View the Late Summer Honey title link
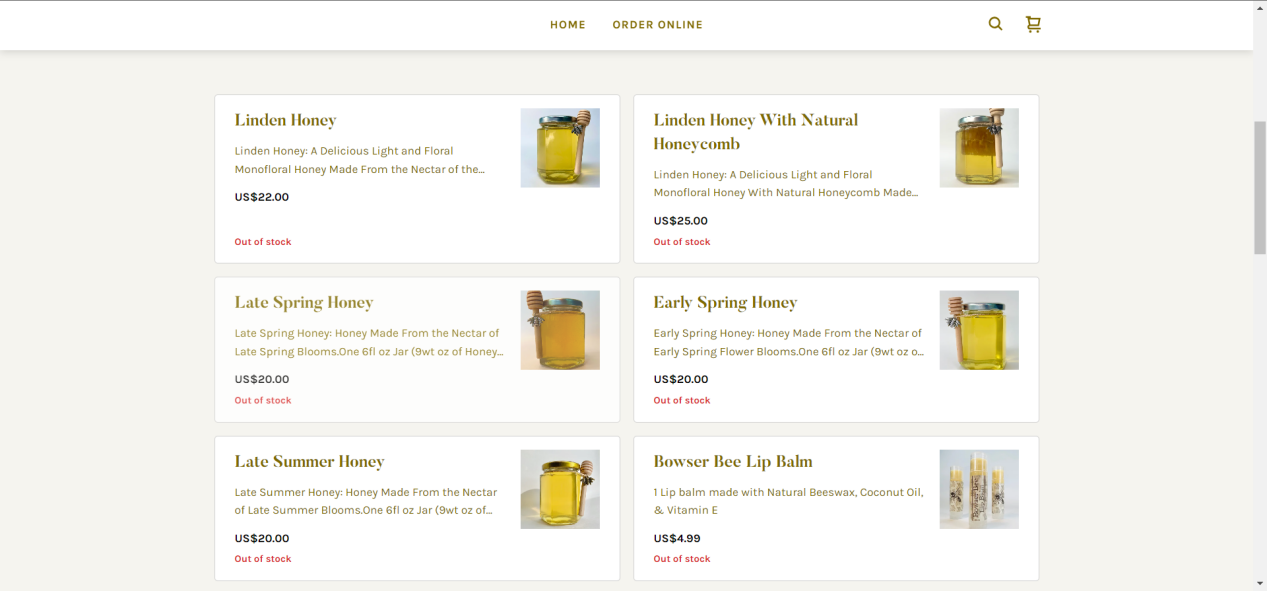 (309, 461)
